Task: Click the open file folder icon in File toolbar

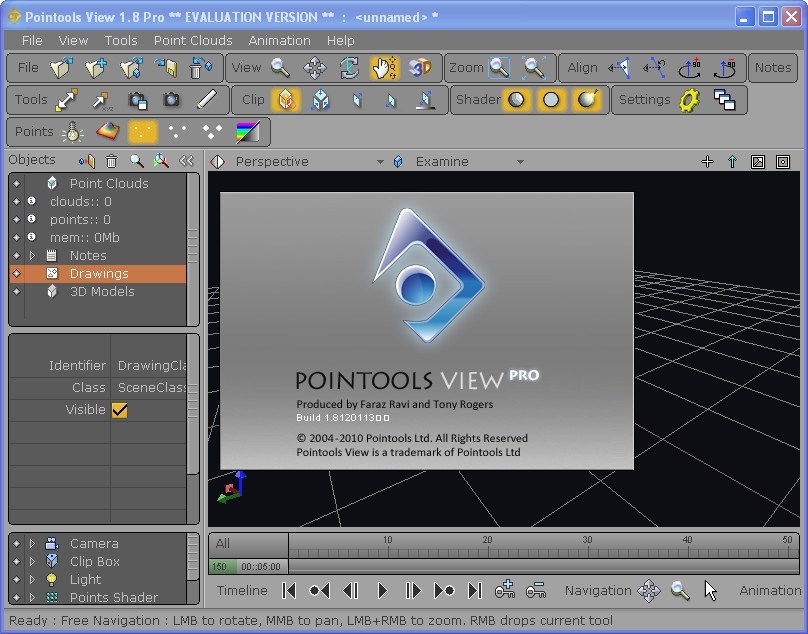Action: click(61, 68)
